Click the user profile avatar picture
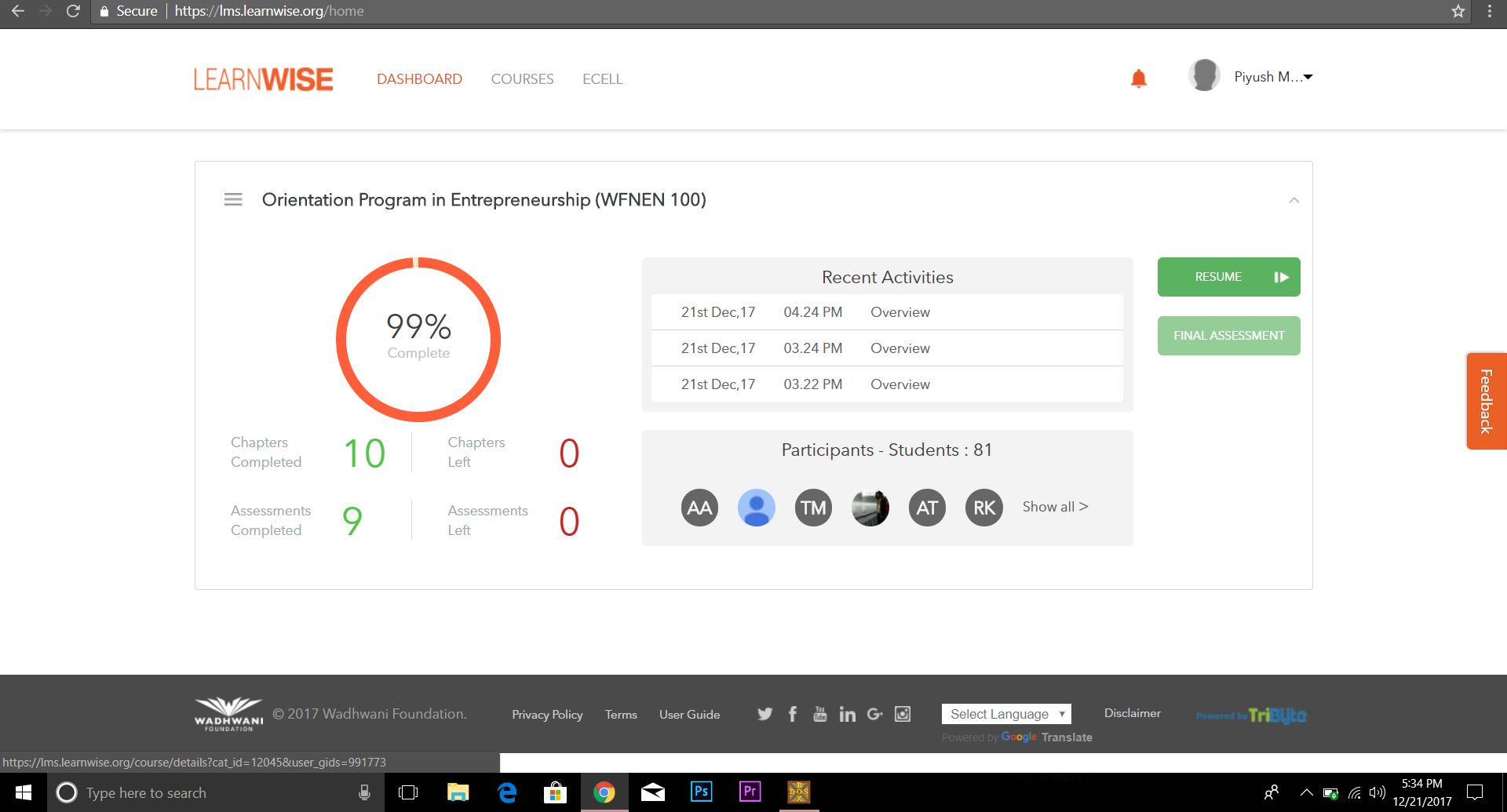This screenshot has width=1507, height=812. tap(1204, 75)
